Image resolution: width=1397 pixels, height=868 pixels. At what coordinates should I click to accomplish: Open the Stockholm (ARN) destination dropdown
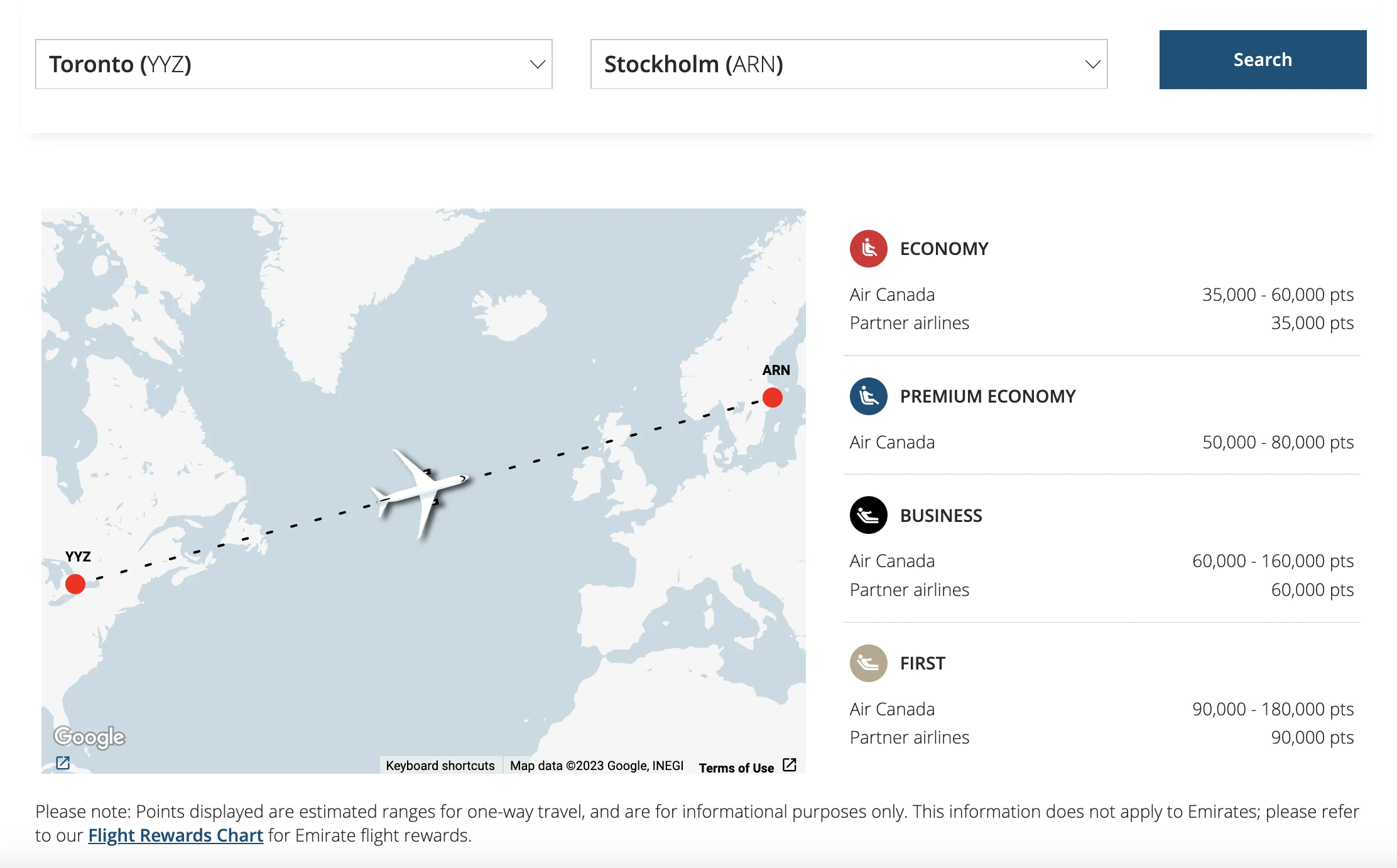849,64
